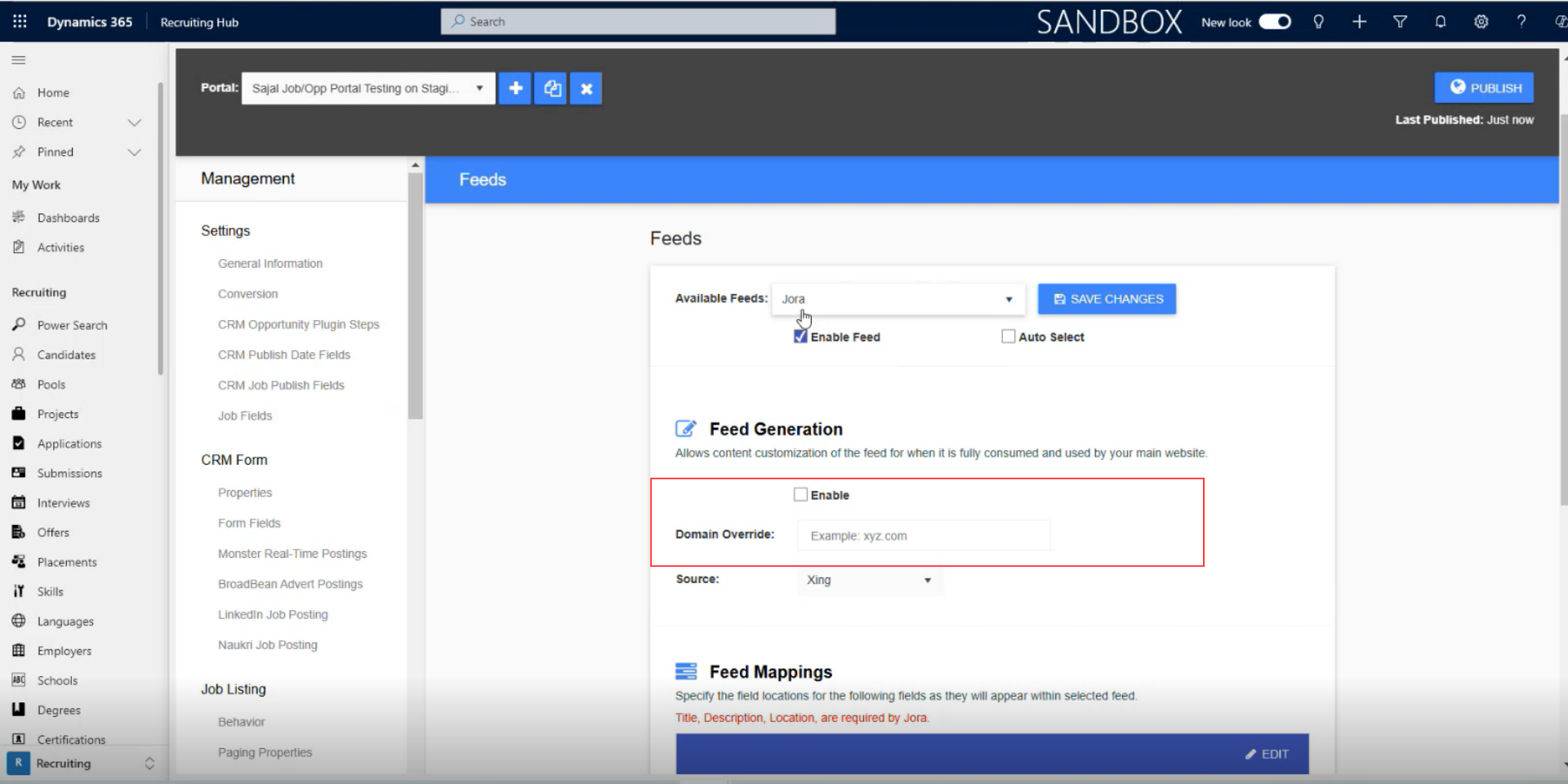Open Properties under CRM Form

(x=245, y=493)
